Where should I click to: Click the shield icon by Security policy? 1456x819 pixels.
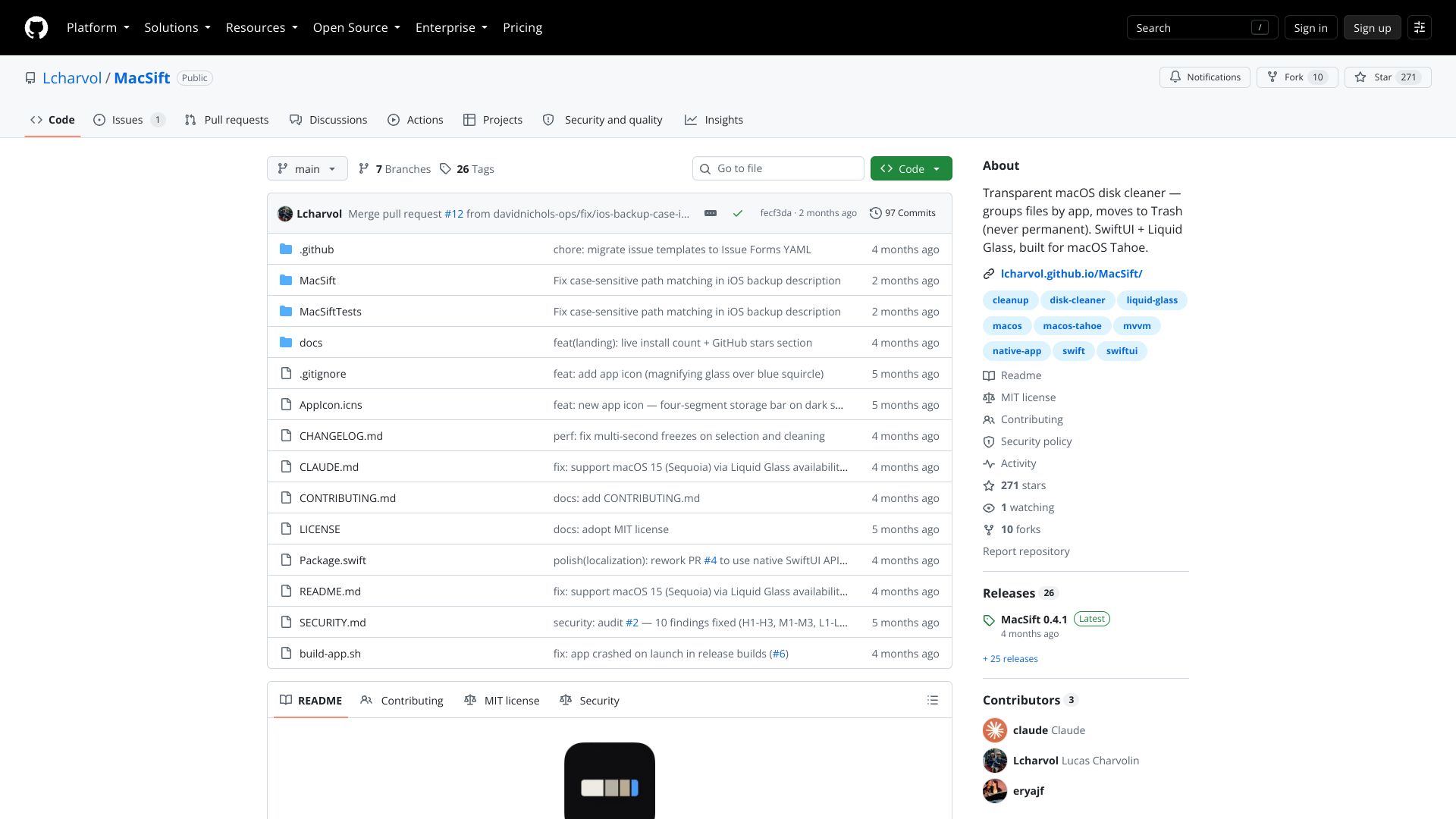coord(989,441)
